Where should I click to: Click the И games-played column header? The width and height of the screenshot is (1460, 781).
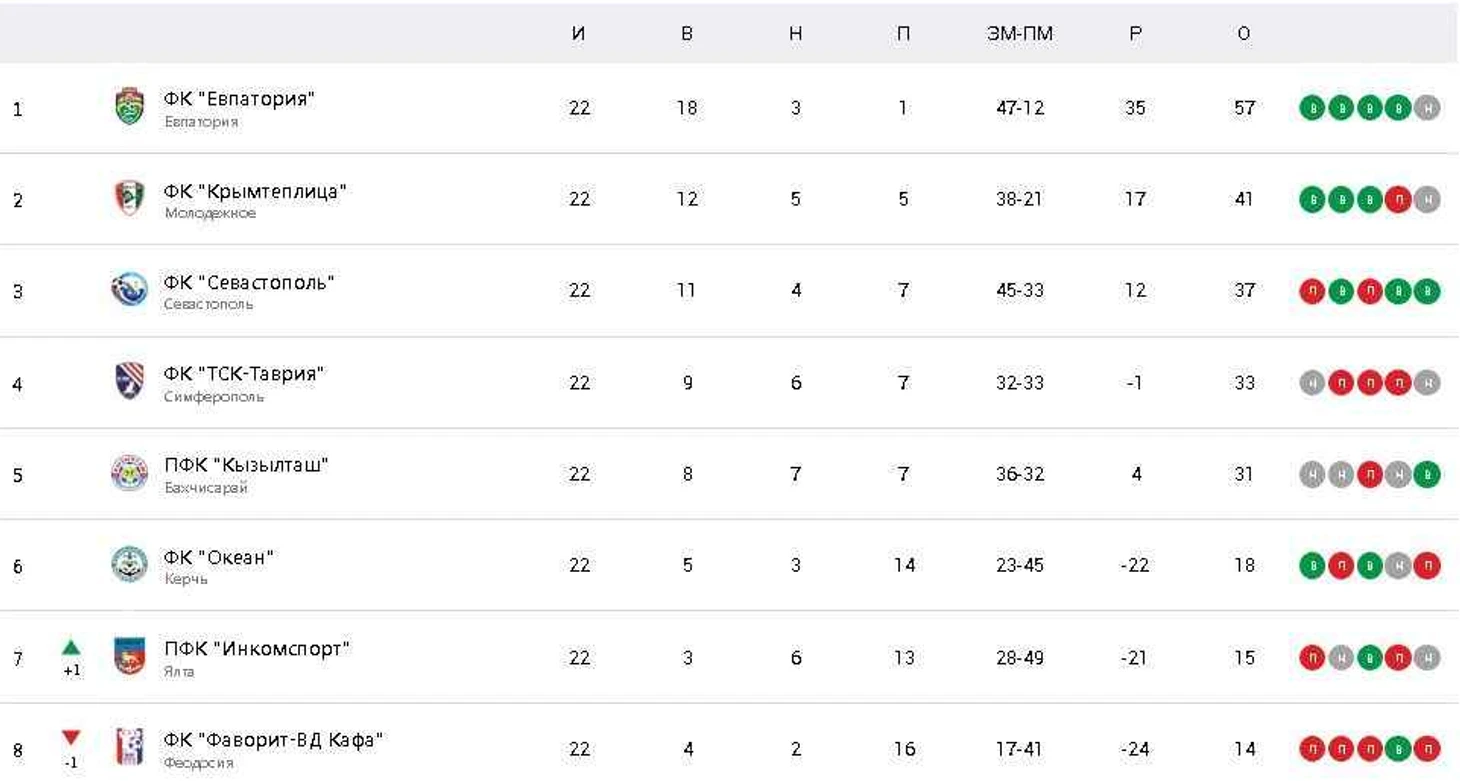tap(578, 34)
